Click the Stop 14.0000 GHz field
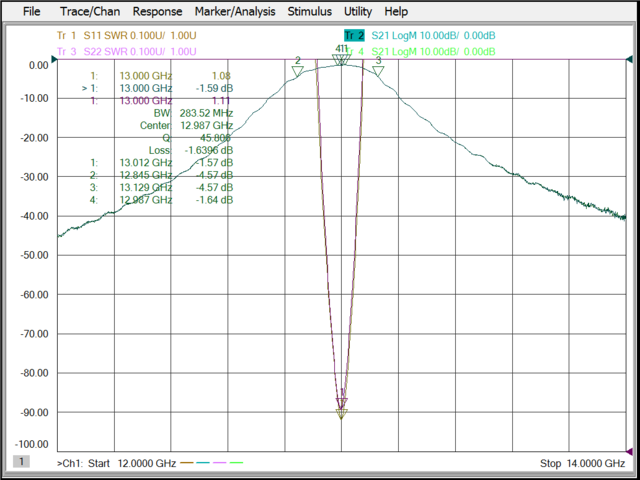Image resolution: width=640 pixels, height=480 pixels. pos(582,463)
